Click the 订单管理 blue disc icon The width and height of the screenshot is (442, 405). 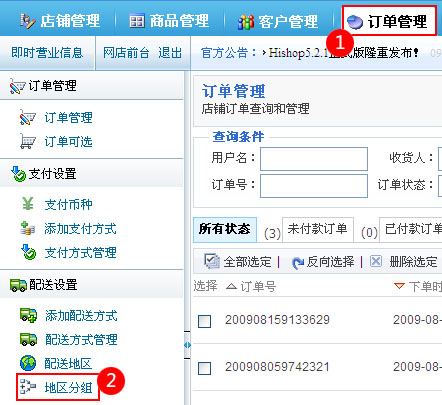pos(354,22)
